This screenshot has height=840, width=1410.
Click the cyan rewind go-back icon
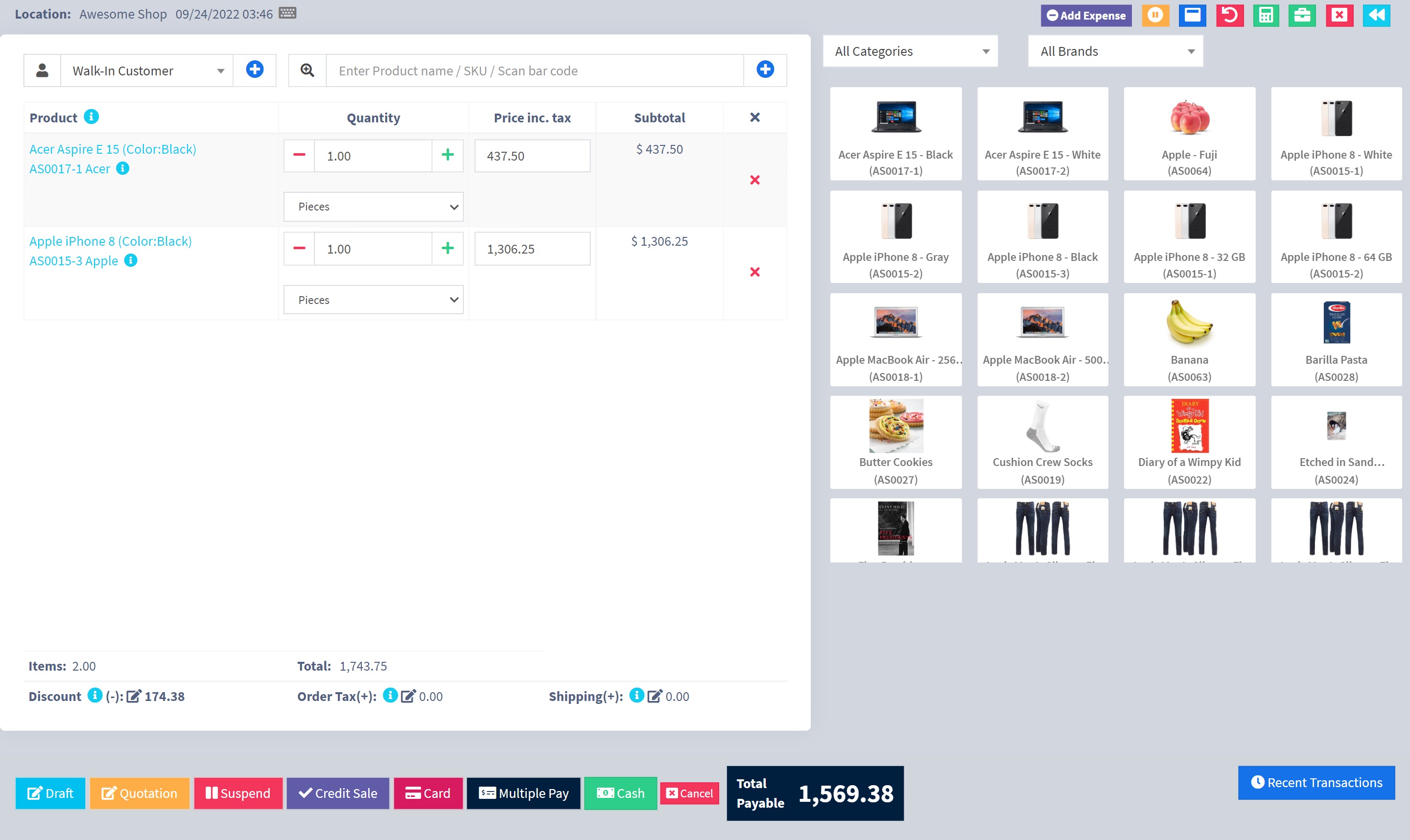coord(1376,15)
